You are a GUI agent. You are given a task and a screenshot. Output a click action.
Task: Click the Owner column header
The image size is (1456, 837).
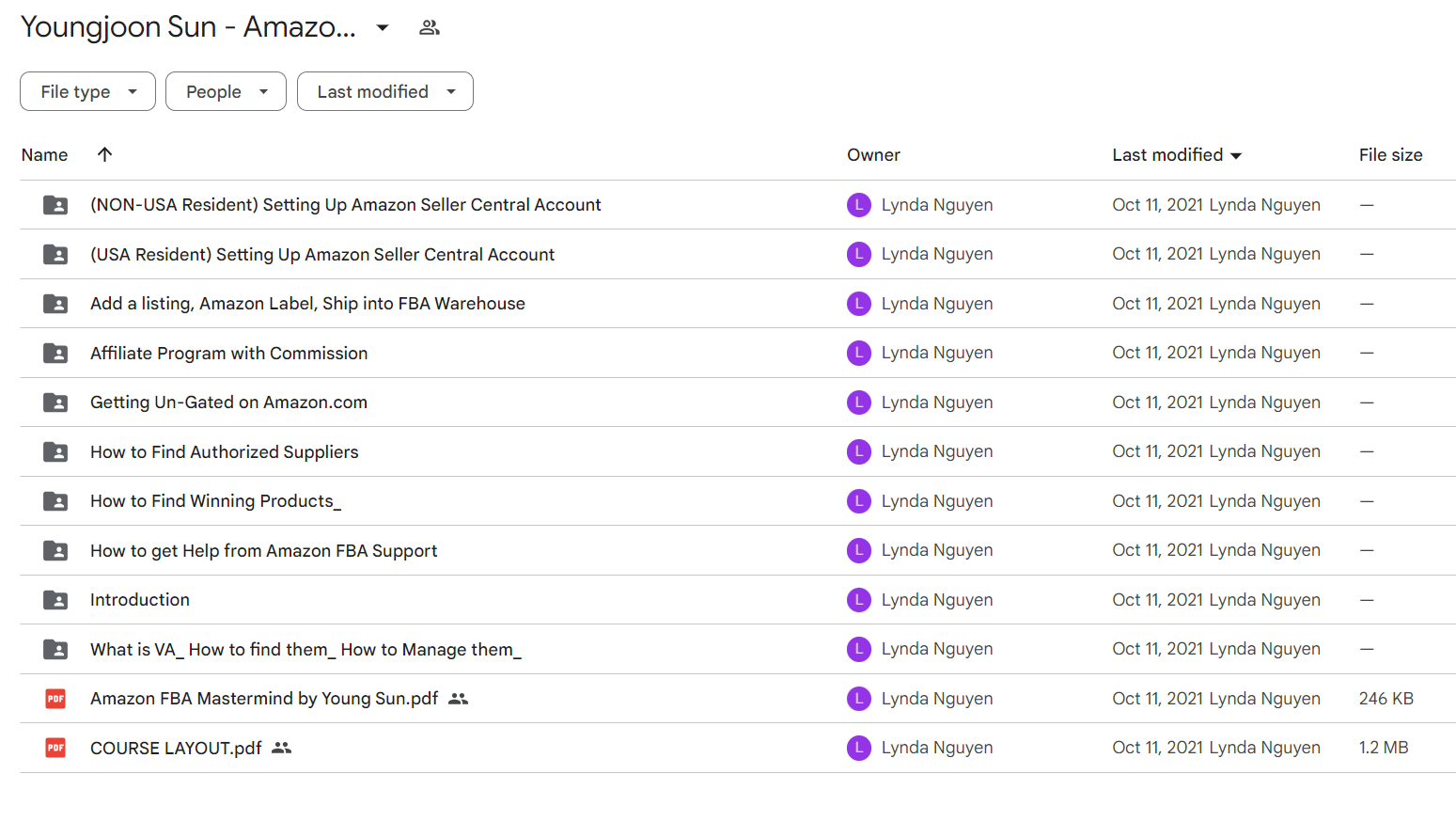(x=873, y=155)
